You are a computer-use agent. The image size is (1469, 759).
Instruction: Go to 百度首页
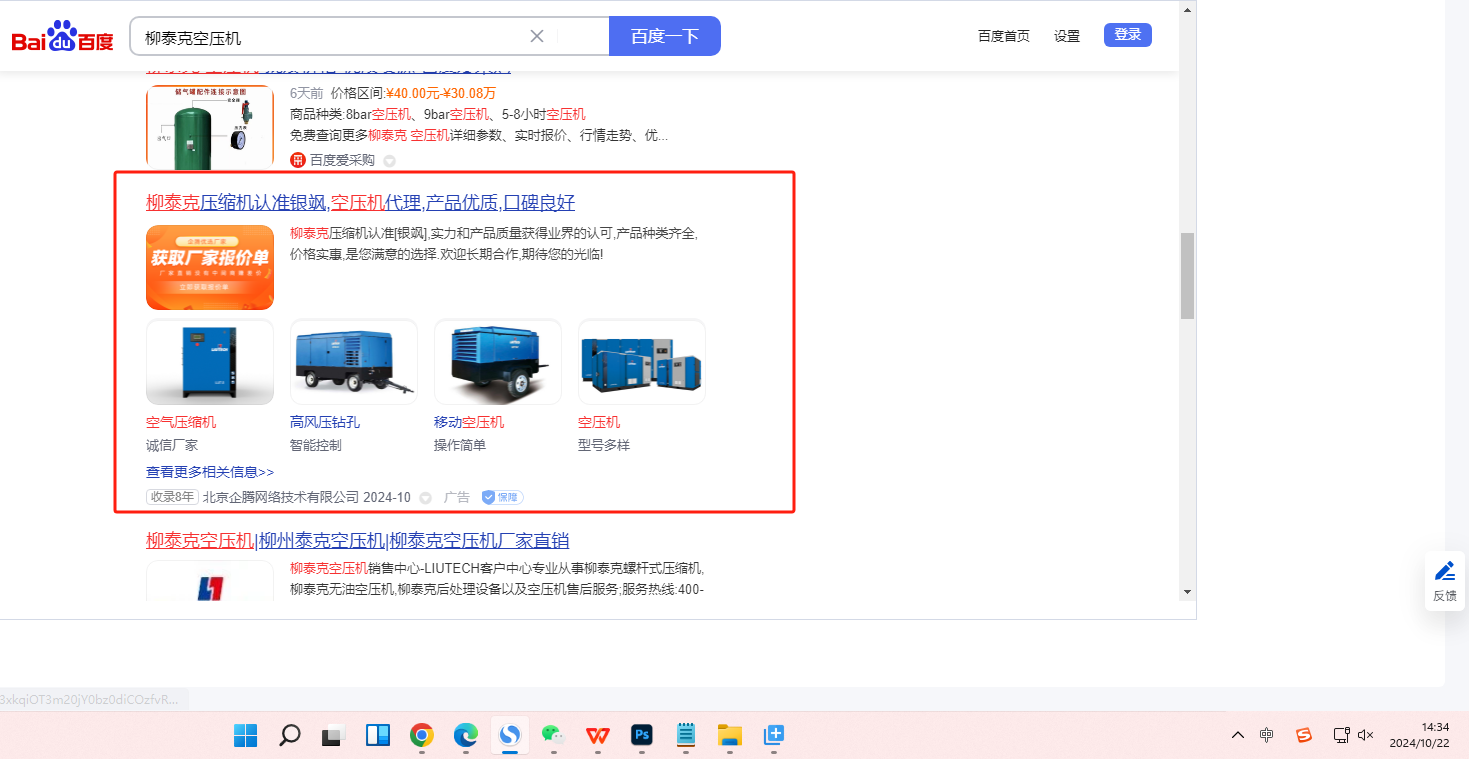pyautogui.click(x=1004, y=36)
